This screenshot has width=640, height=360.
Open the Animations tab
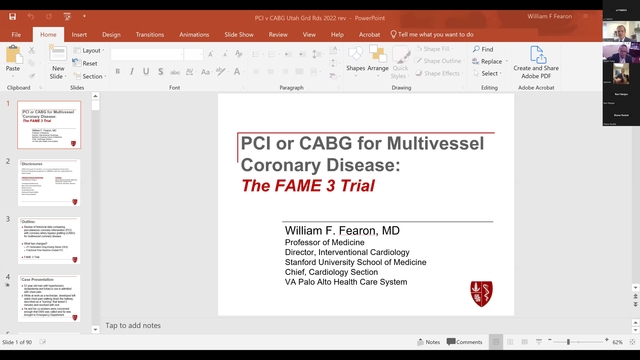pos(194,35)
